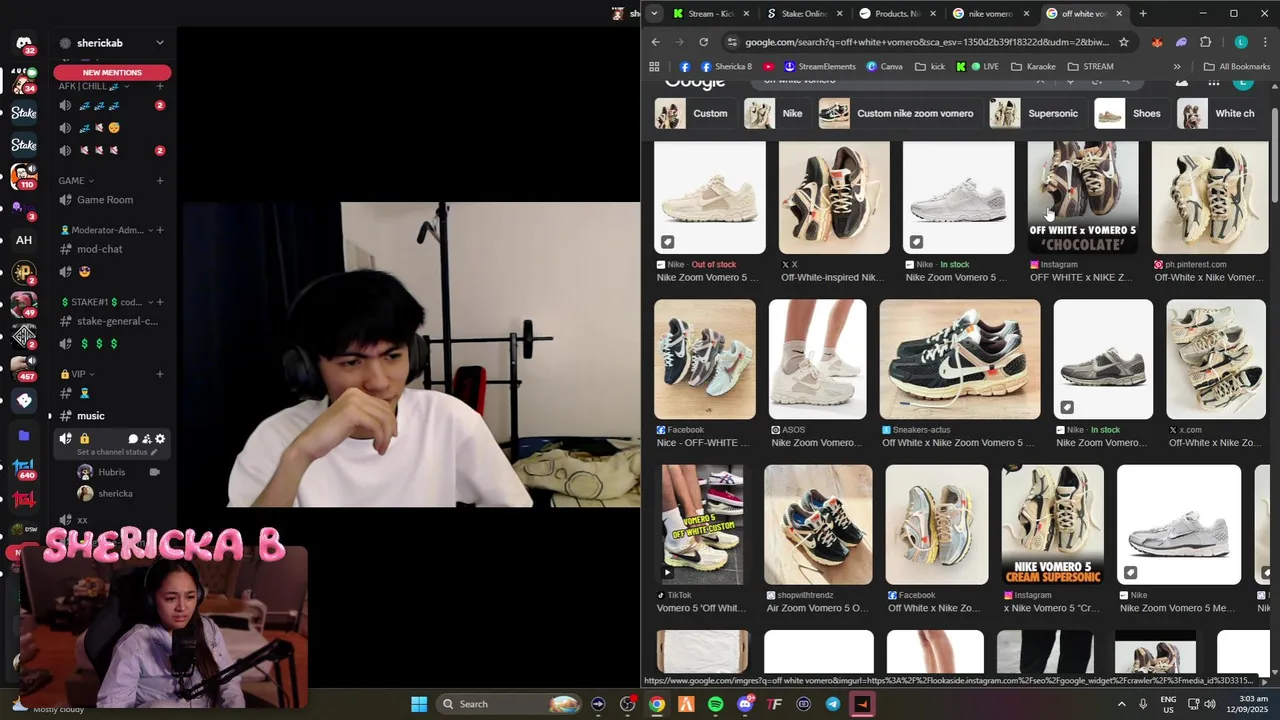Image resolution: width=1280 pixels, height=720 pixels.
Task: Open the Canva bookmark
Action: [x=884, y=67]
